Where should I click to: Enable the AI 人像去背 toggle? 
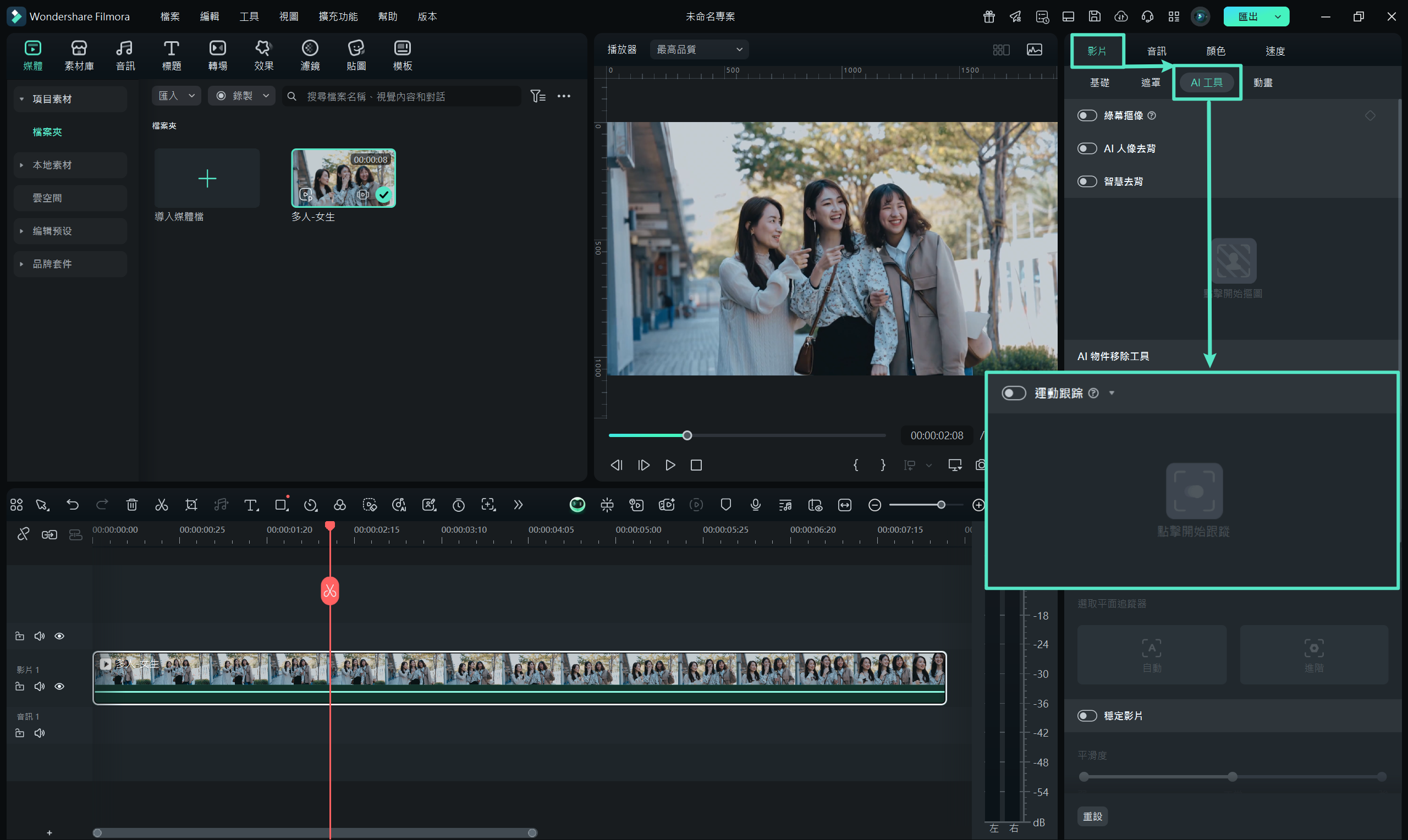[1087, 148]
